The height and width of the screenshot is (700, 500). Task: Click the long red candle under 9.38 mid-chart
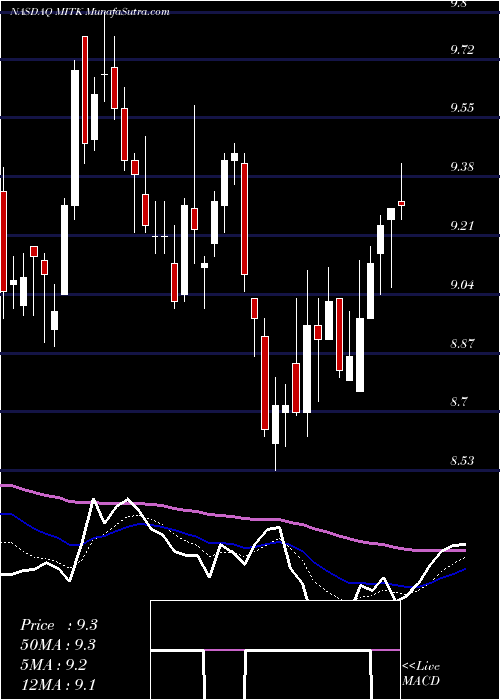pyautogui.click(x=244, y=219)
